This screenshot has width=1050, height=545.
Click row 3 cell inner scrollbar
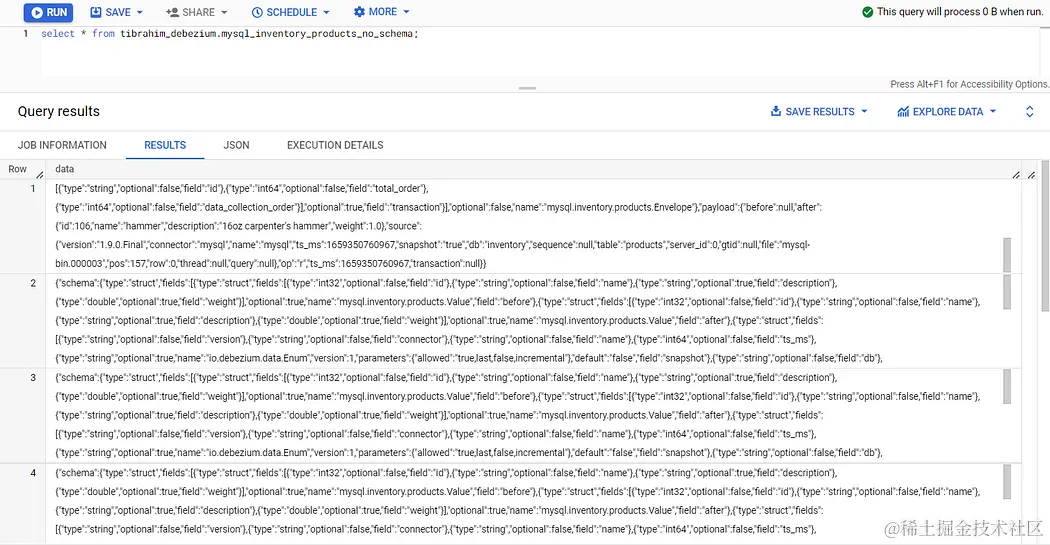1007,386
